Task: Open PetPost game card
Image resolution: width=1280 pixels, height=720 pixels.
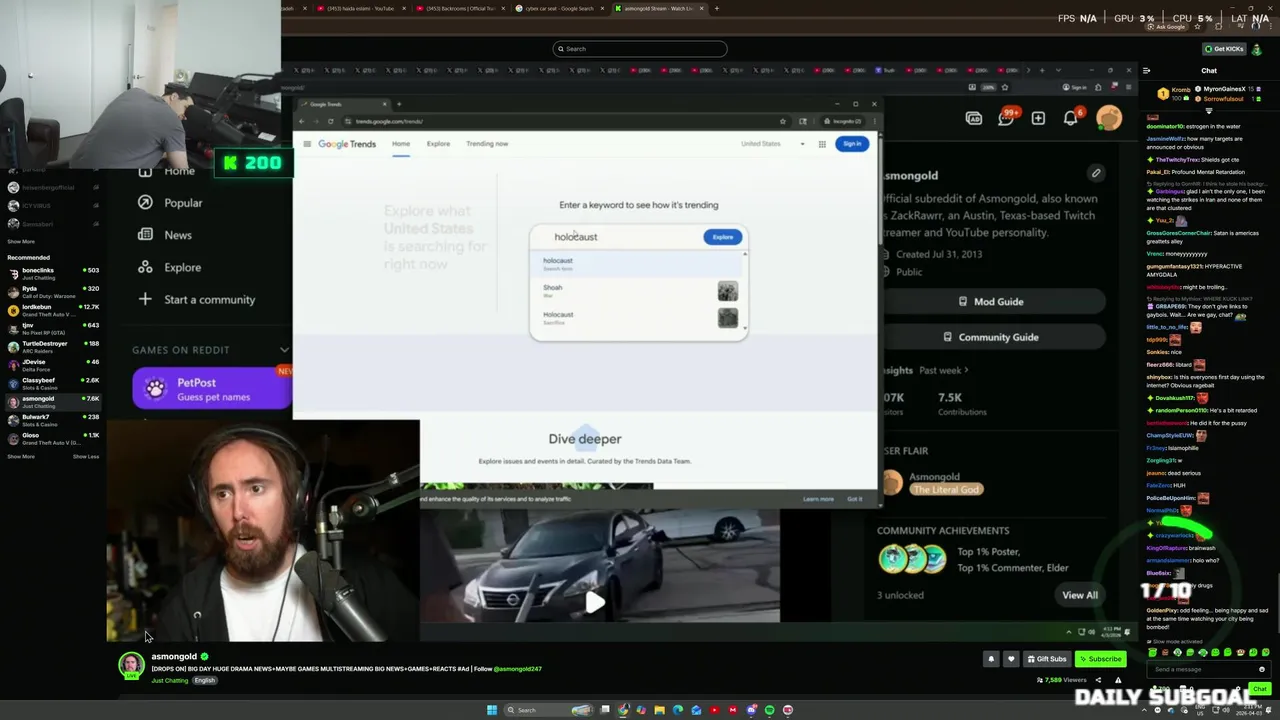Action: (211, 389)
